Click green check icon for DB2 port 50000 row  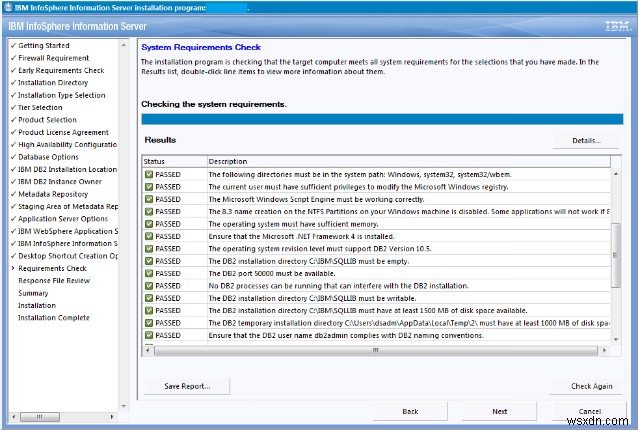148,273
